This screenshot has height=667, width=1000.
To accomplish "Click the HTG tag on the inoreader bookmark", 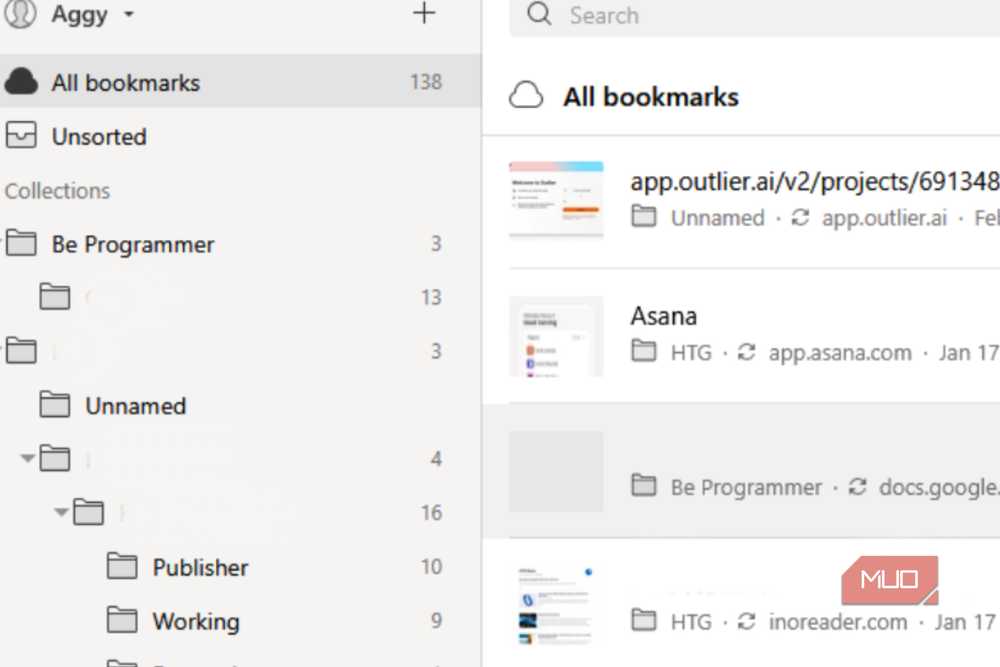I will tap(691, 622).
